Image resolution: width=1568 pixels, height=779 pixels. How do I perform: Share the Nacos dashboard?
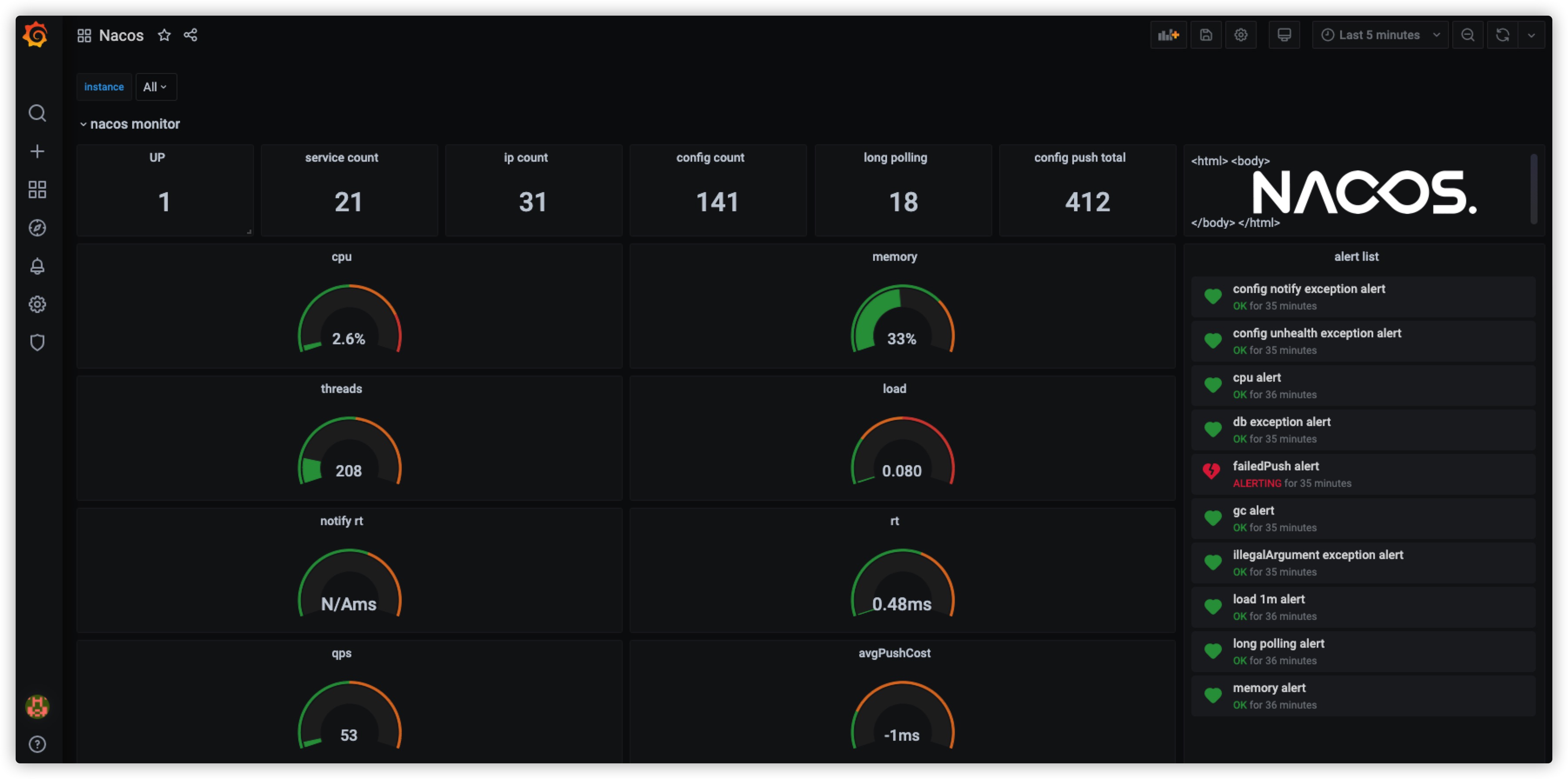pyautogui.click(x=190, y=35)
